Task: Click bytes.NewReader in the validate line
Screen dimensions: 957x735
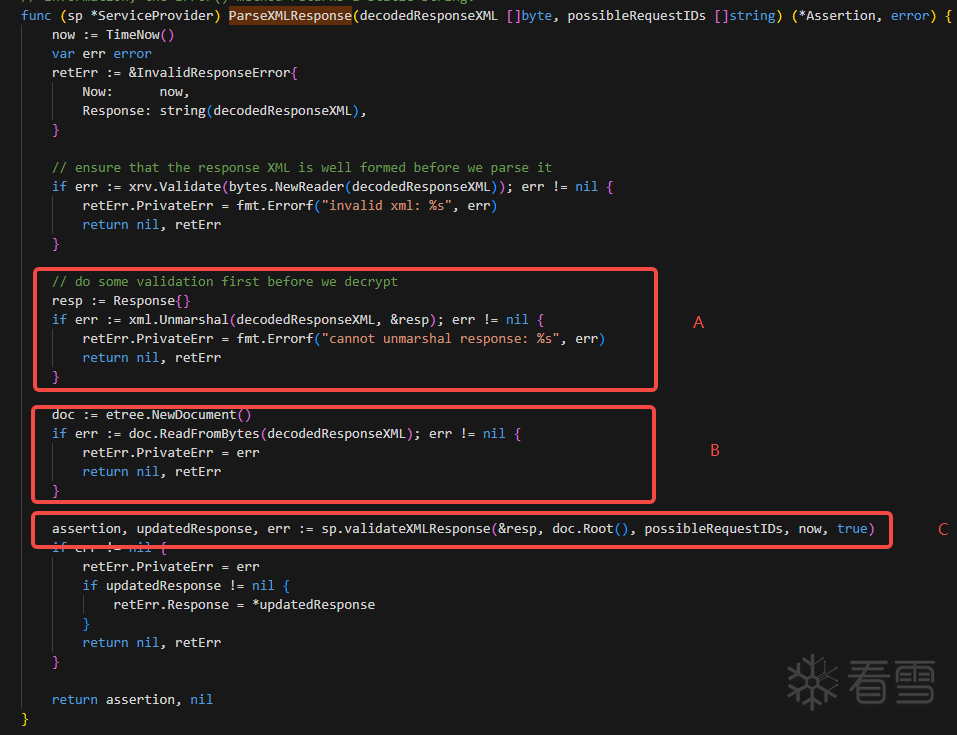Action: point(286,186)
